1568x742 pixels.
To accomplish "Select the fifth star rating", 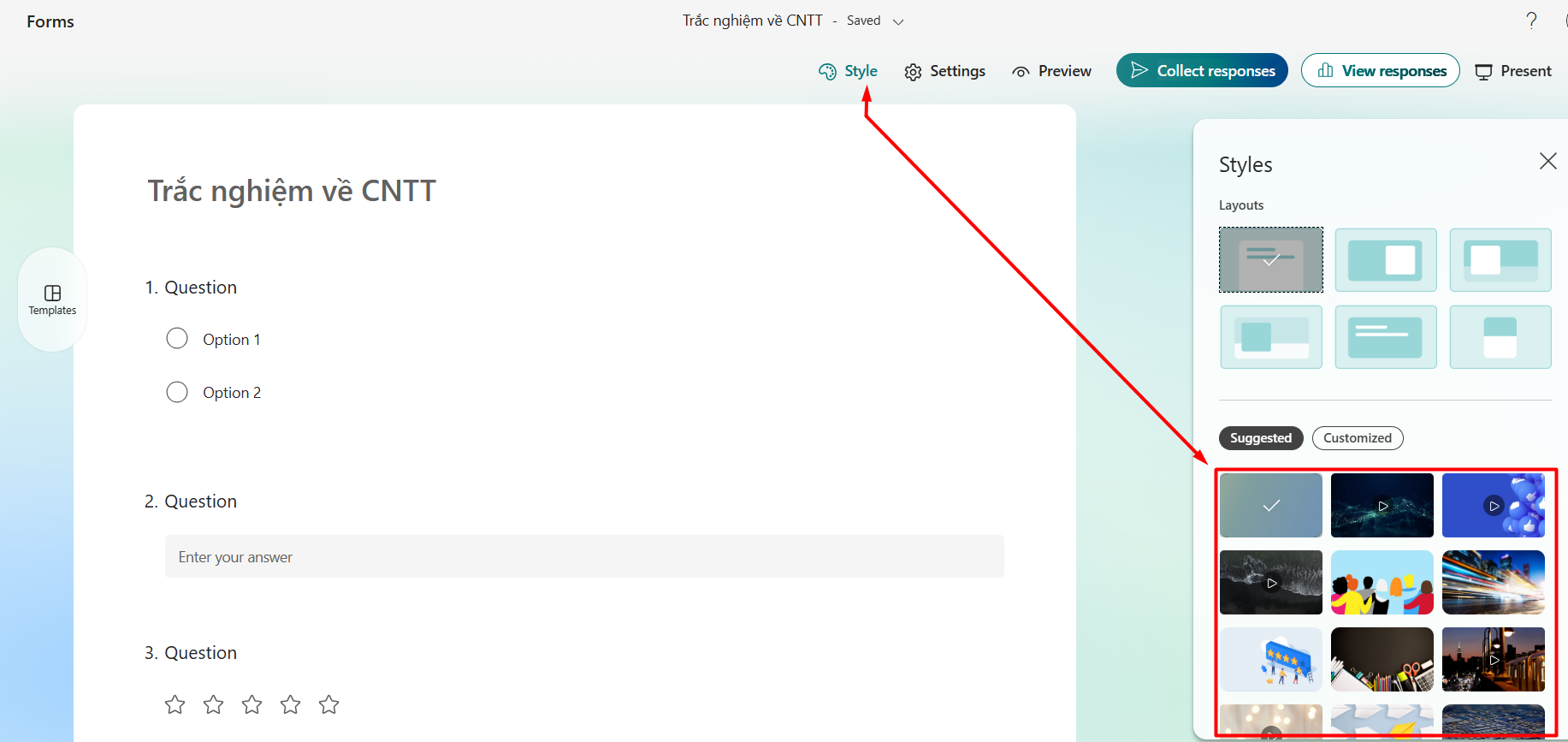I will tap(328, 704).
